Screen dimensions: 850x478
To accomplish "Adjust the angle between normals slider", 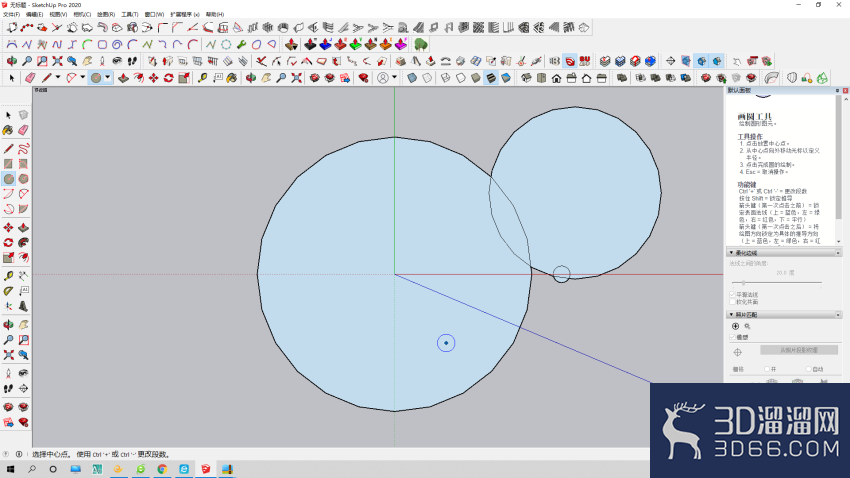I will 743,282.
